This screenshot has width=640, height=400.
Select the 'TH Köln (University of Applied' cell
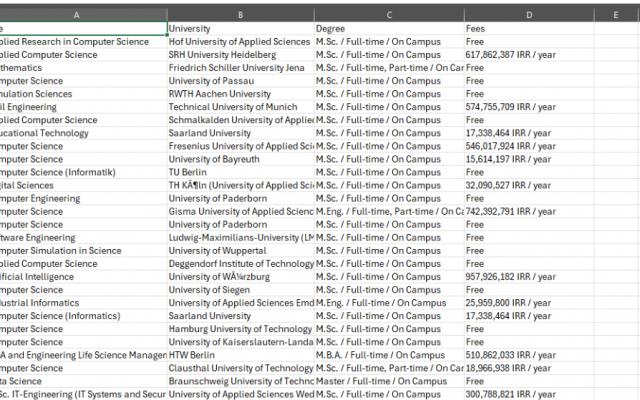[x=241, y=185]
